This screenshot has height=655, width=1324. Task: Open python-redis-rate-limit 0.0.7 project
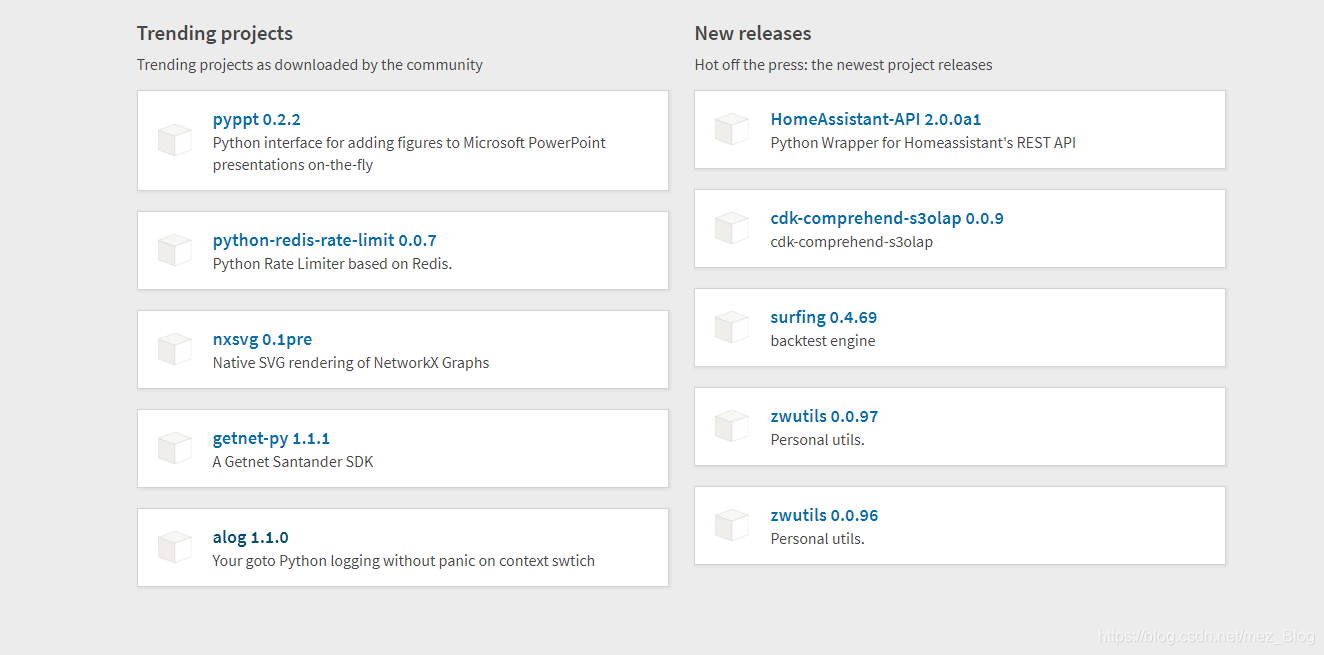point(324,240)
